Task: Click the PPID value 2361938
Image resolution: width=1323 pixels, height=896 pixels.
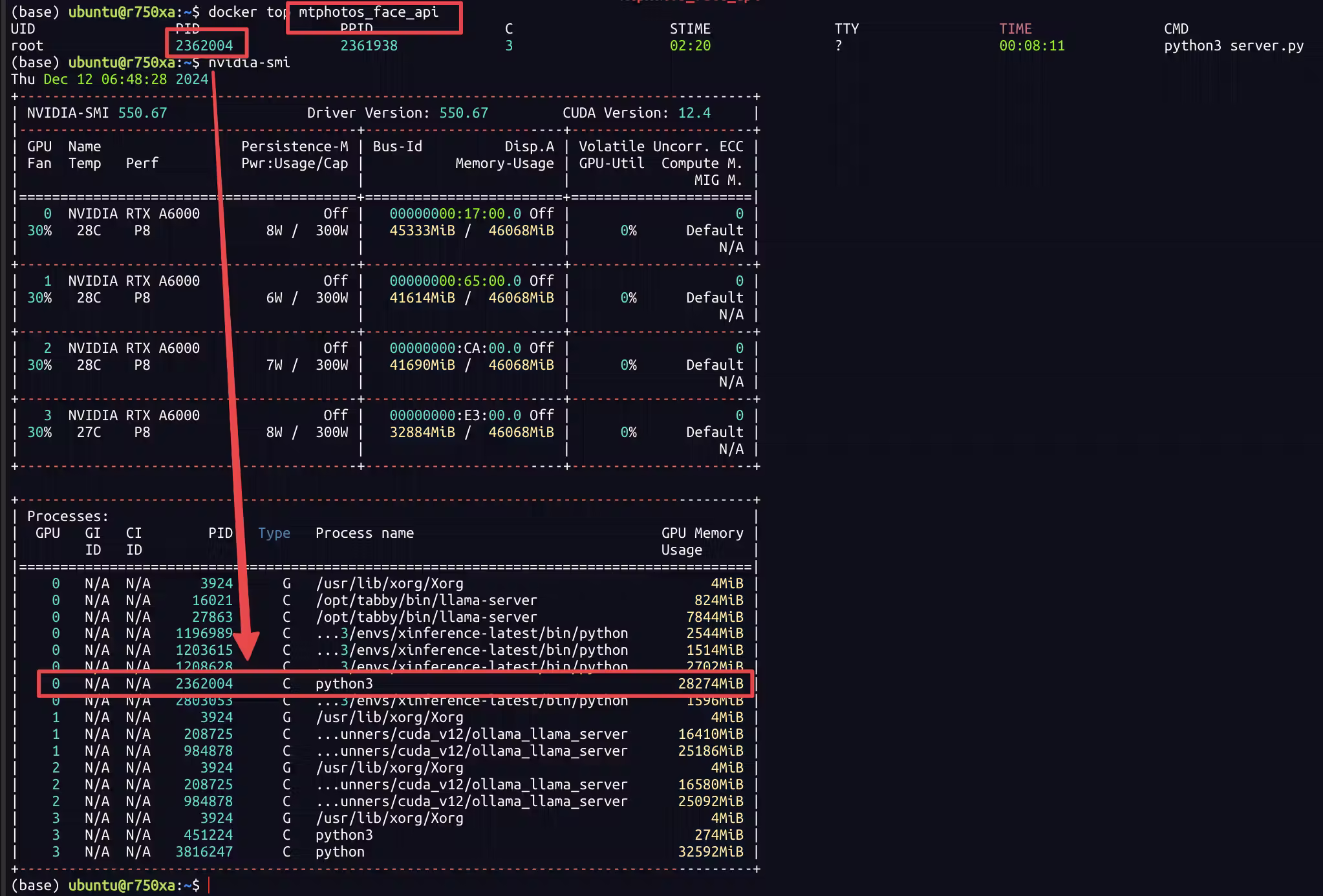Action: (x=369, y=45)
